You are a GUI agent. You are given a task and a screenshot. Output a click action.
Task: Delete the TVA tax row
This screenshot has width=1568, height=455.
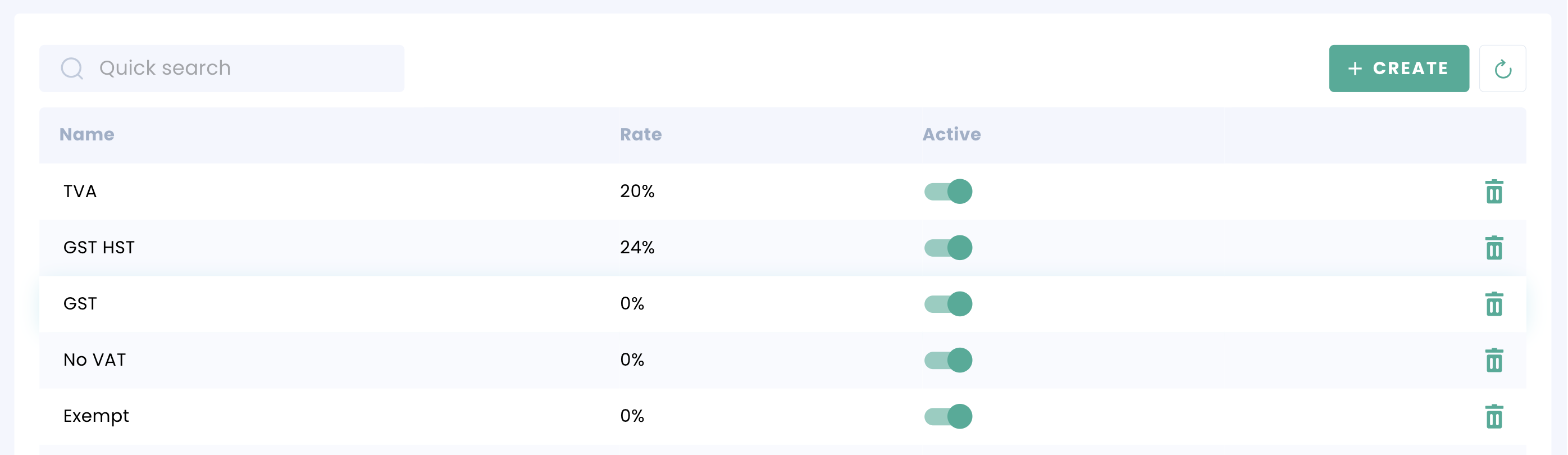click(1493, 192)
